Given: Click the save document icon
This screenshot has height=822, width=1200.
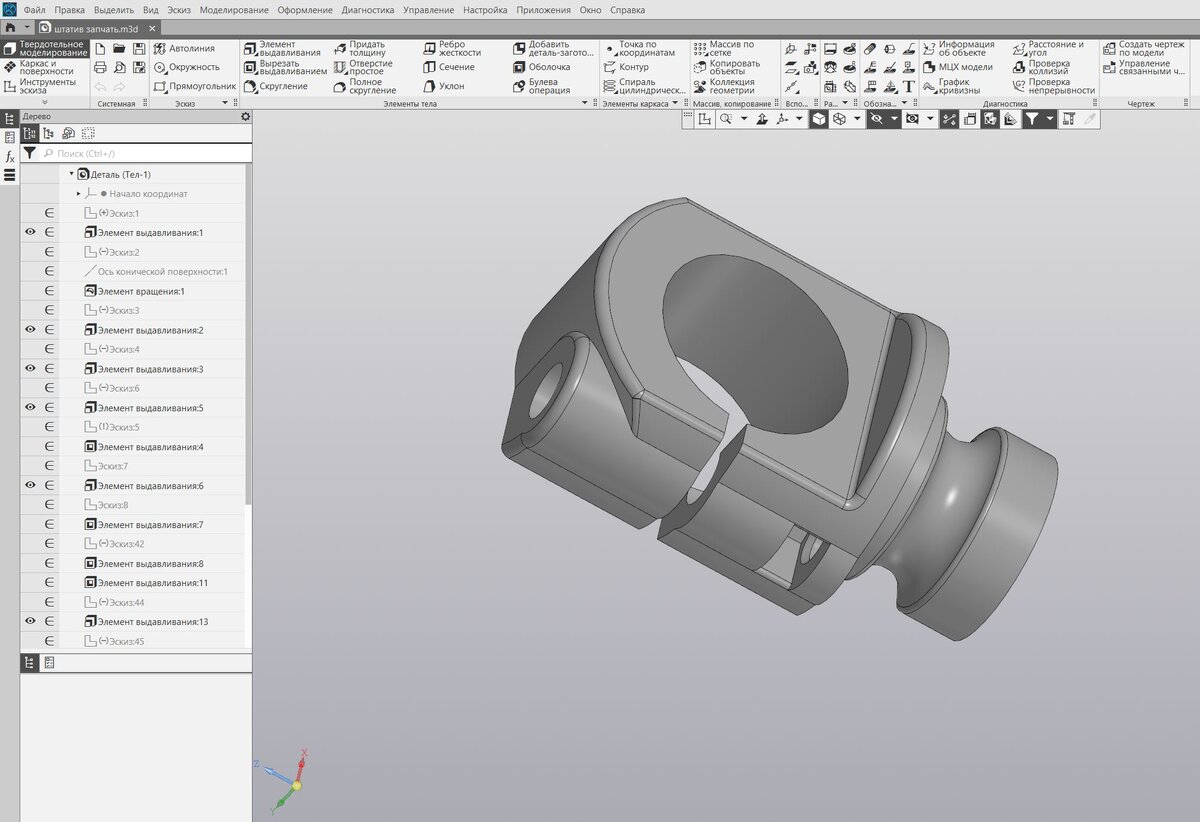Looking at the screenshot, I should pyautogui.click(x=138, y=48).
